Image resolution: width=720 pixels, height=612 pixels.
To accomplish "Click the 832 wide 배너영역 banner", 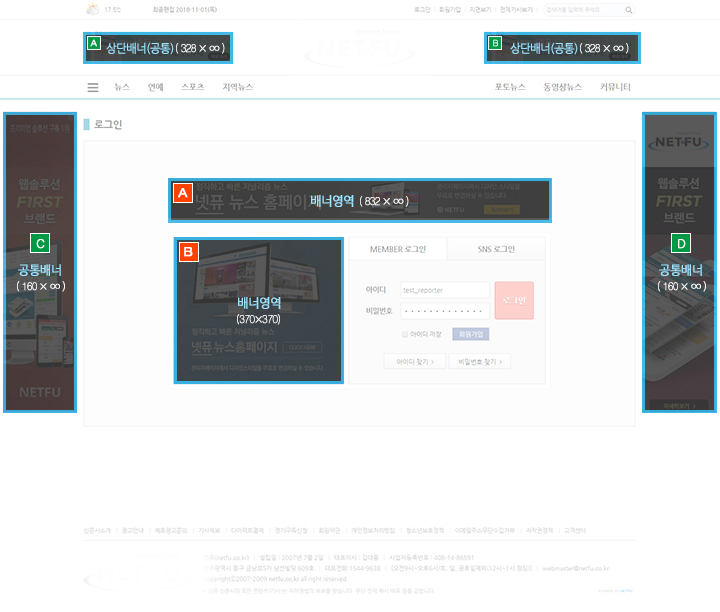I will point(358,200).
